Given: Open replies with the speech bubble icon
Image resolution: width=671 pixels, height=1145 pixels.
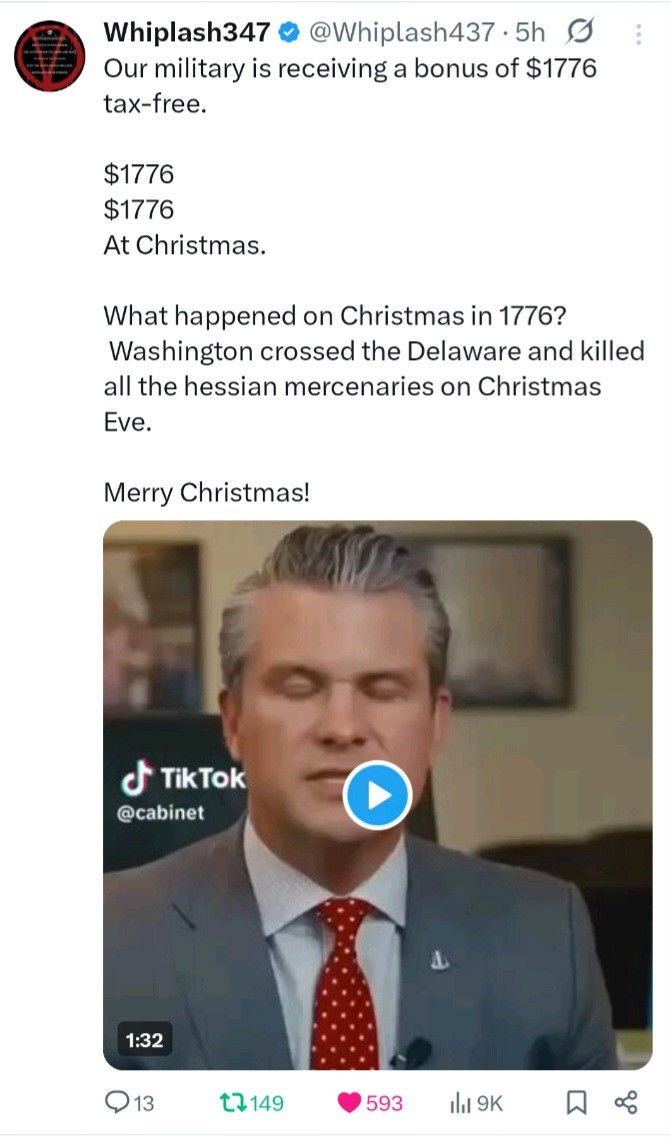Looking at the screenshot, I should 117,1103.
